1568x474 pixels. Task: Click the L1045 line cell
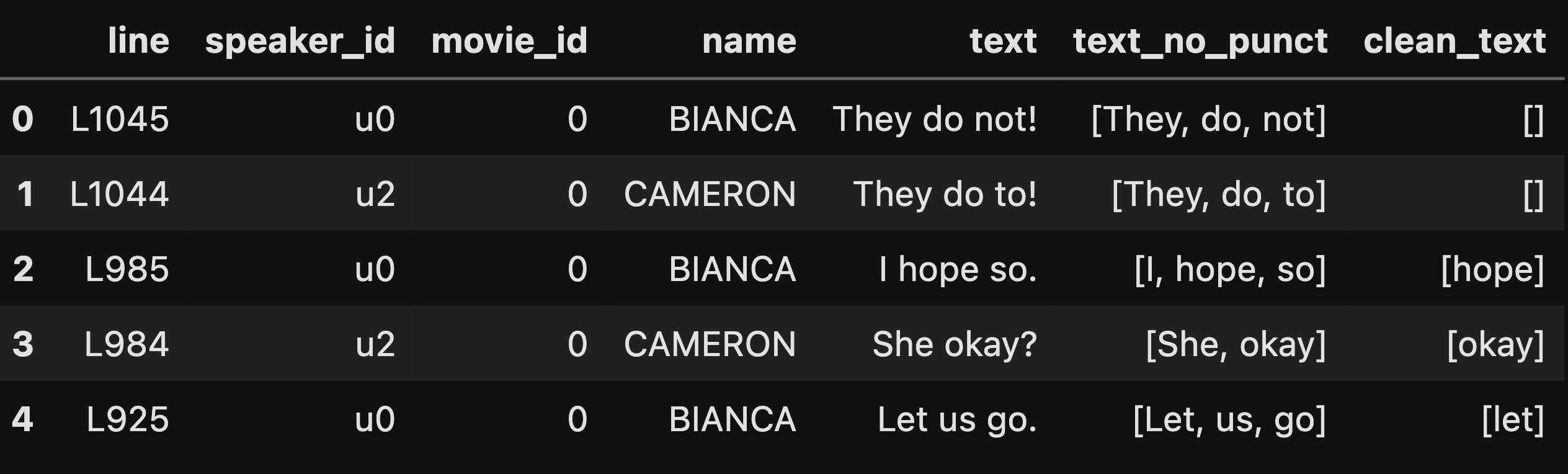click(120, 118)
